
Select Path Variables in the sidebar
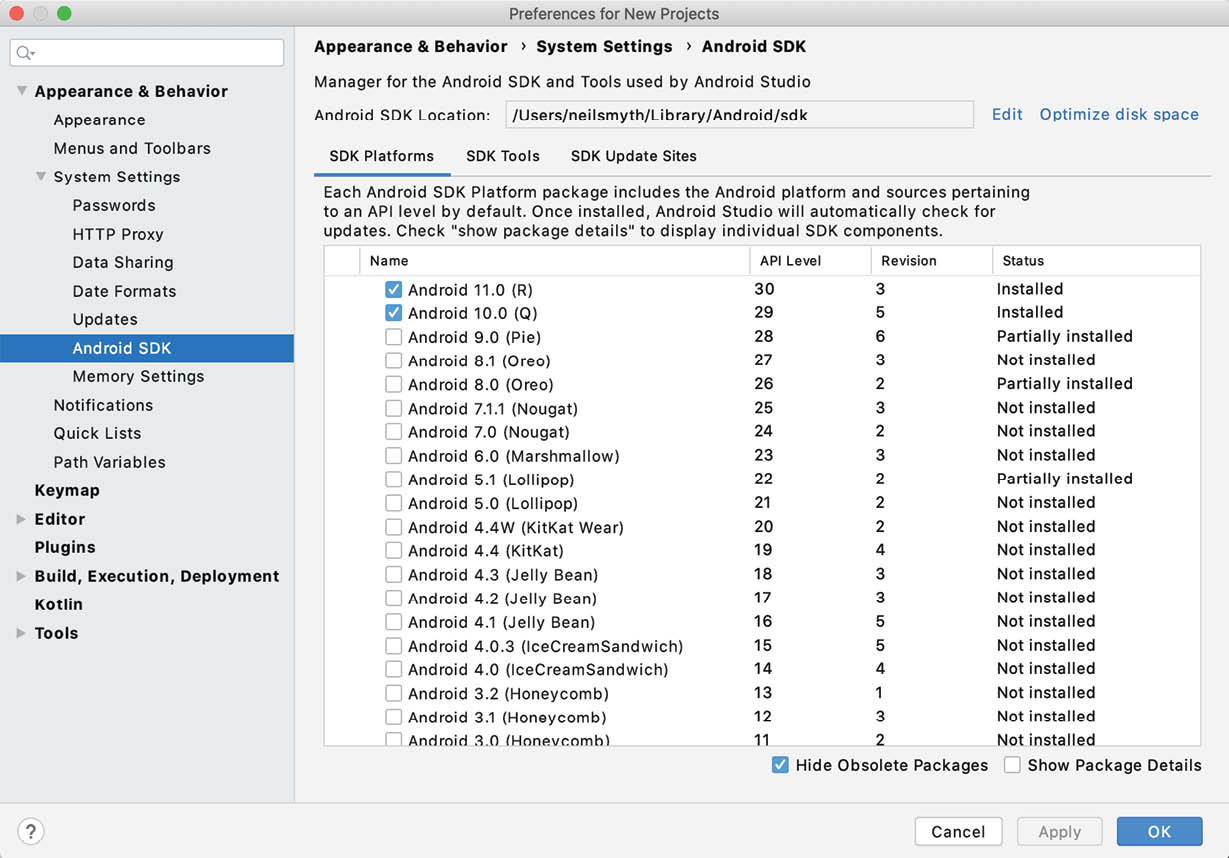[x=109, y=462]
